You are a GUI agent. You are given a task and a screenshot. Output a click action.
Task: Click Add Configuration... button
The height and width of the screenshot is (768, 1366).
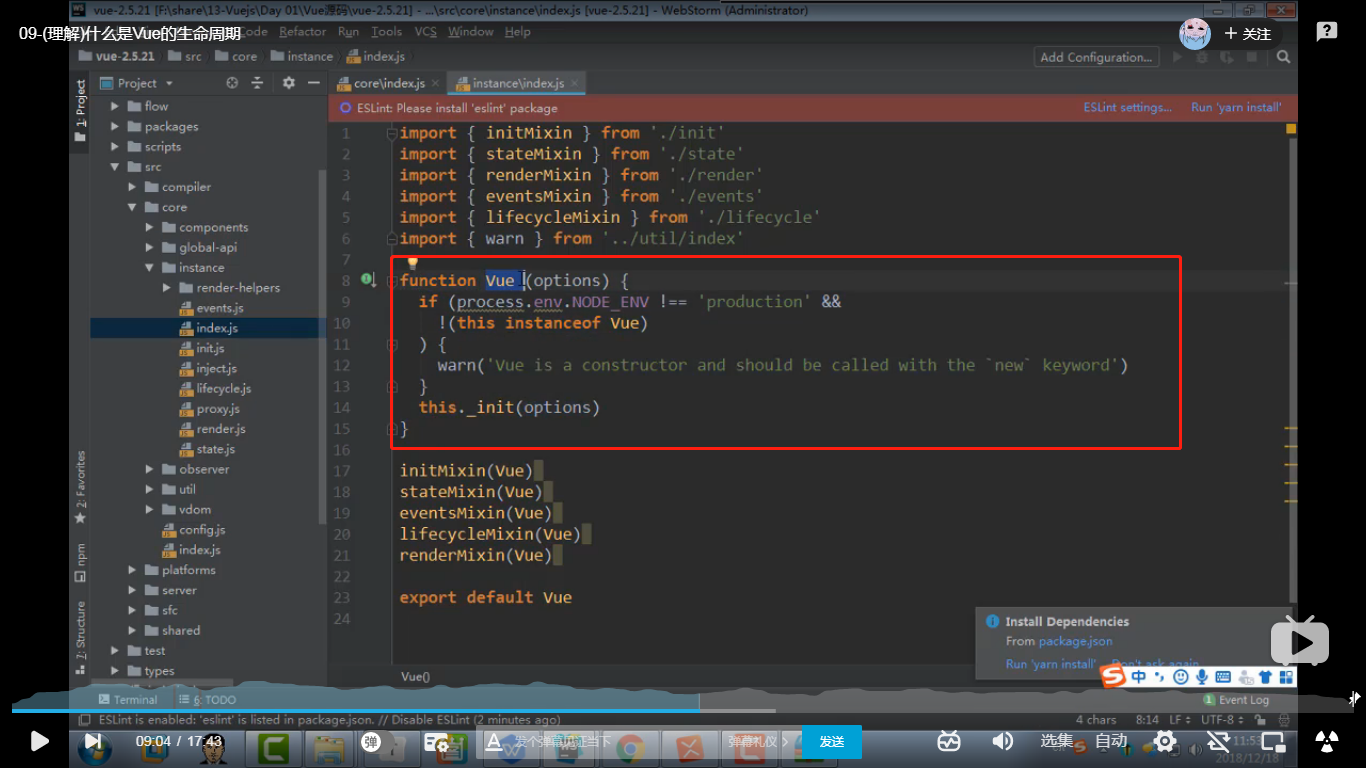tap(1096, 57)
